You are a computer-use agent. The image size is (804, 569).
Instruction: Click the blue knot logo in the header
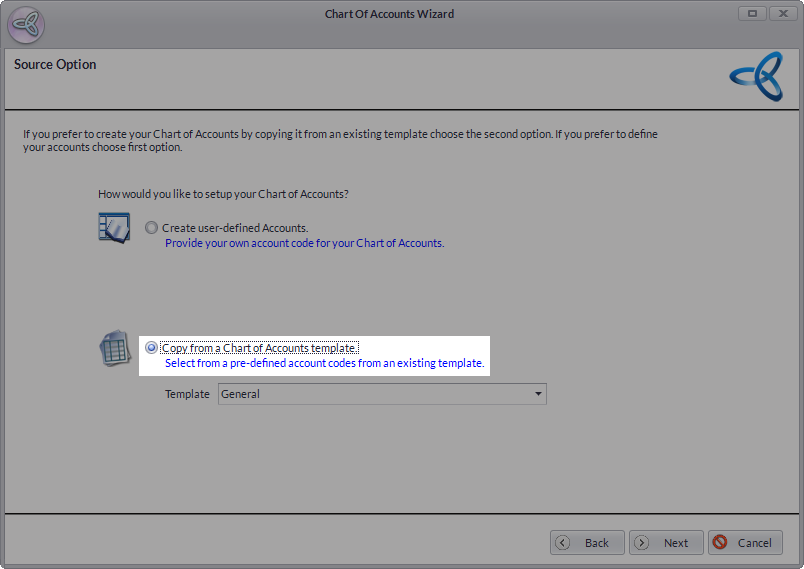click(x=755, y=78)
